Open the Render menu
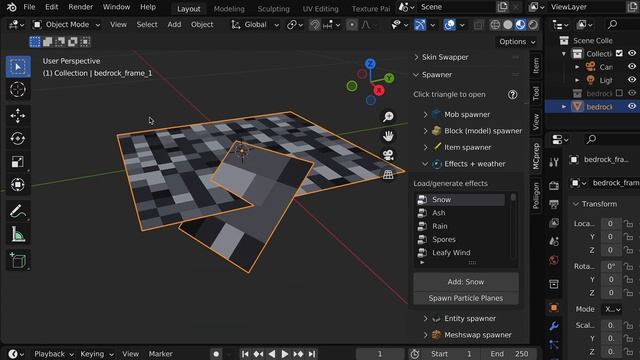Image resolution: width=640 pixels, height=360 pixels. point(80,7)
